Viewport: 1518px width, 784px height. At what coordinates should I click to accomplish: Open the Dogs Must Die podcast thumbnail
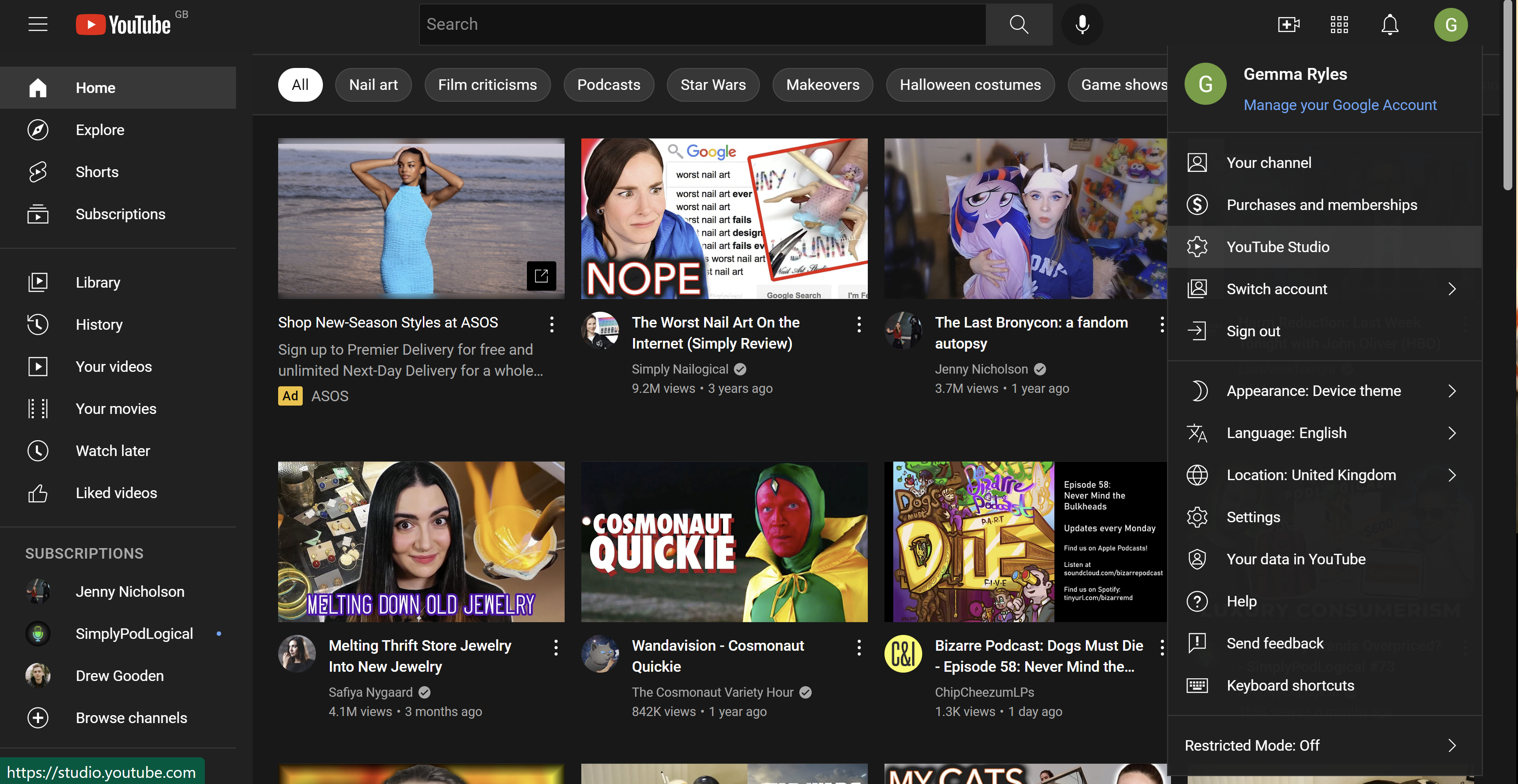tap(1025, 542)
